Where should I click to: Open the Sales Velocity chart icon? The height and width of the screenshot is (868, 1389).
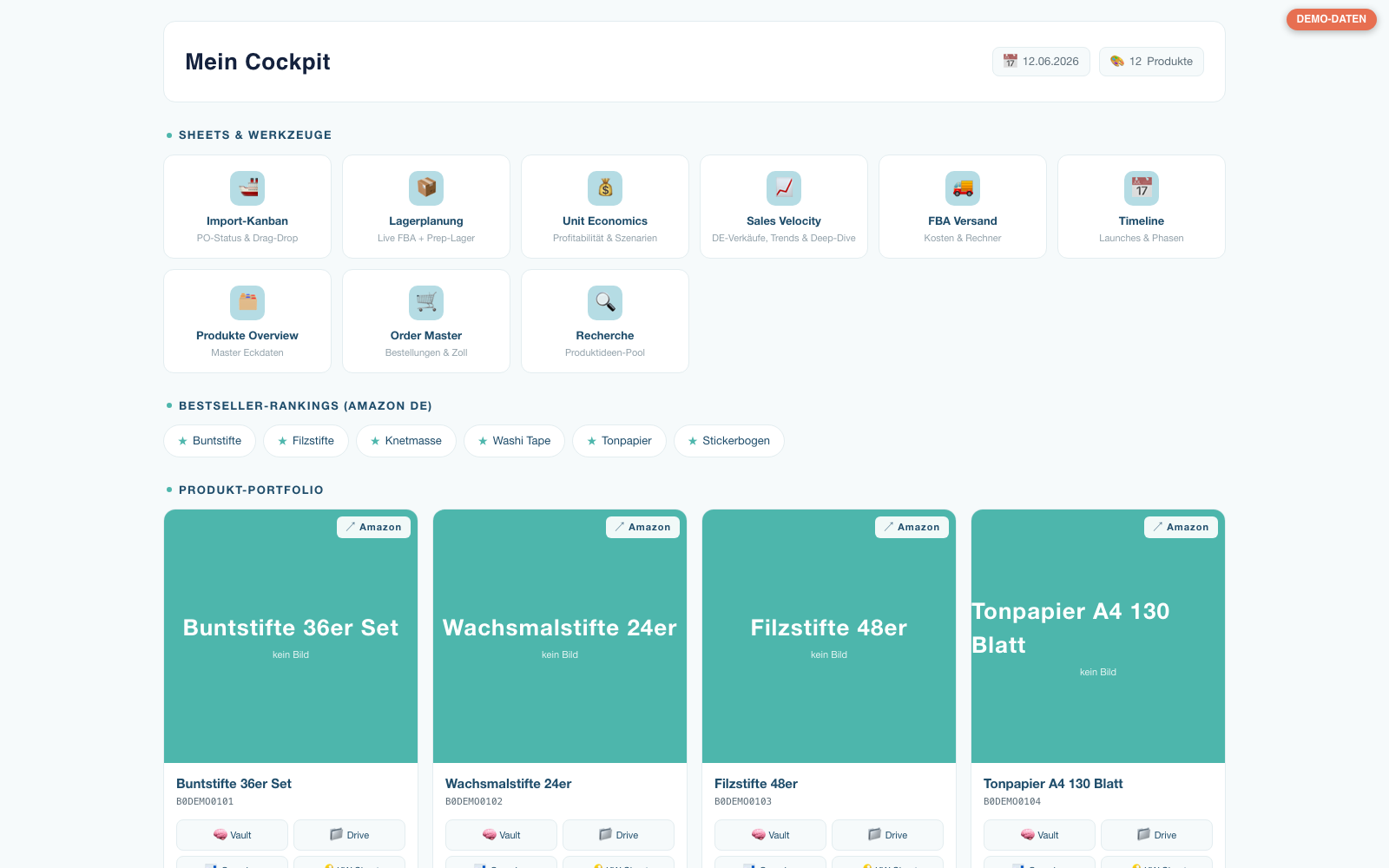784,188
